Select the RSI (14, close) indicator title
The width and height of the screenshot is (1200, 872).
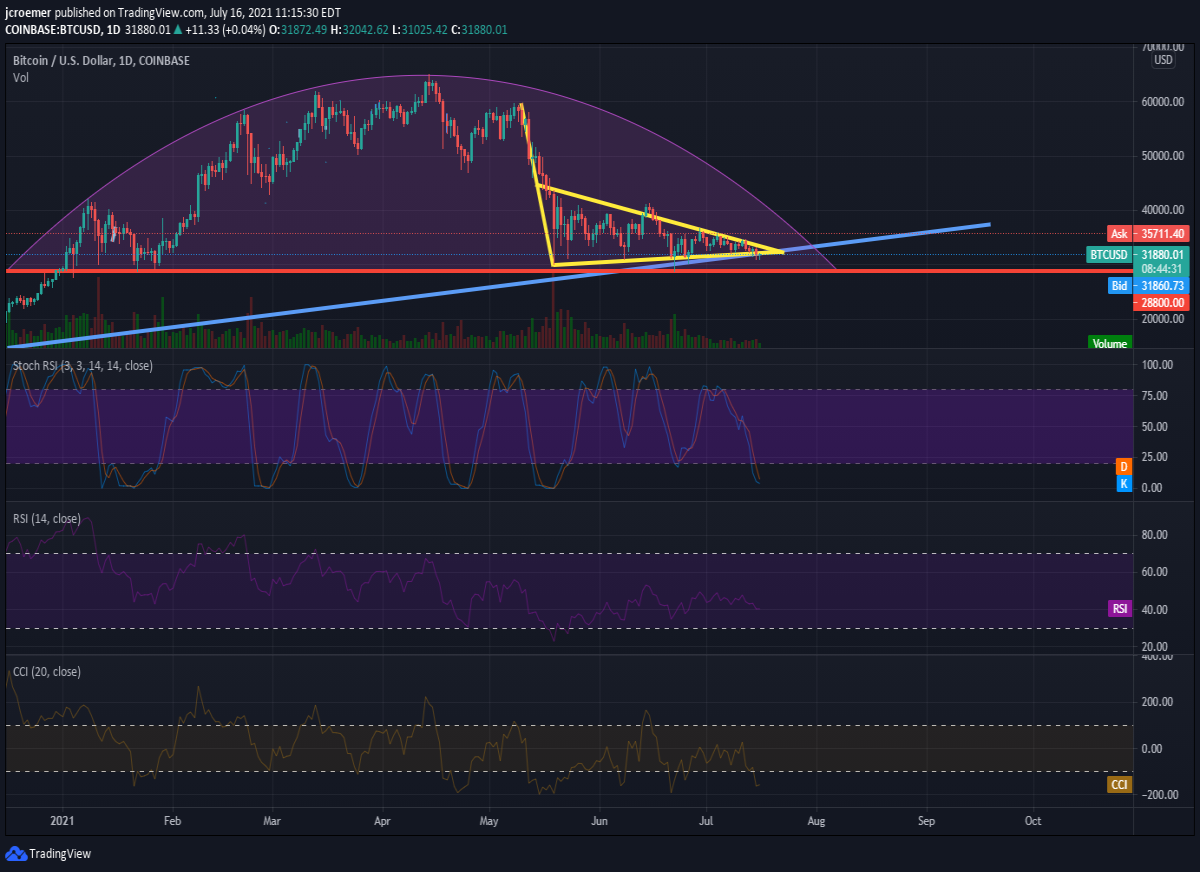tap(47, 518)
